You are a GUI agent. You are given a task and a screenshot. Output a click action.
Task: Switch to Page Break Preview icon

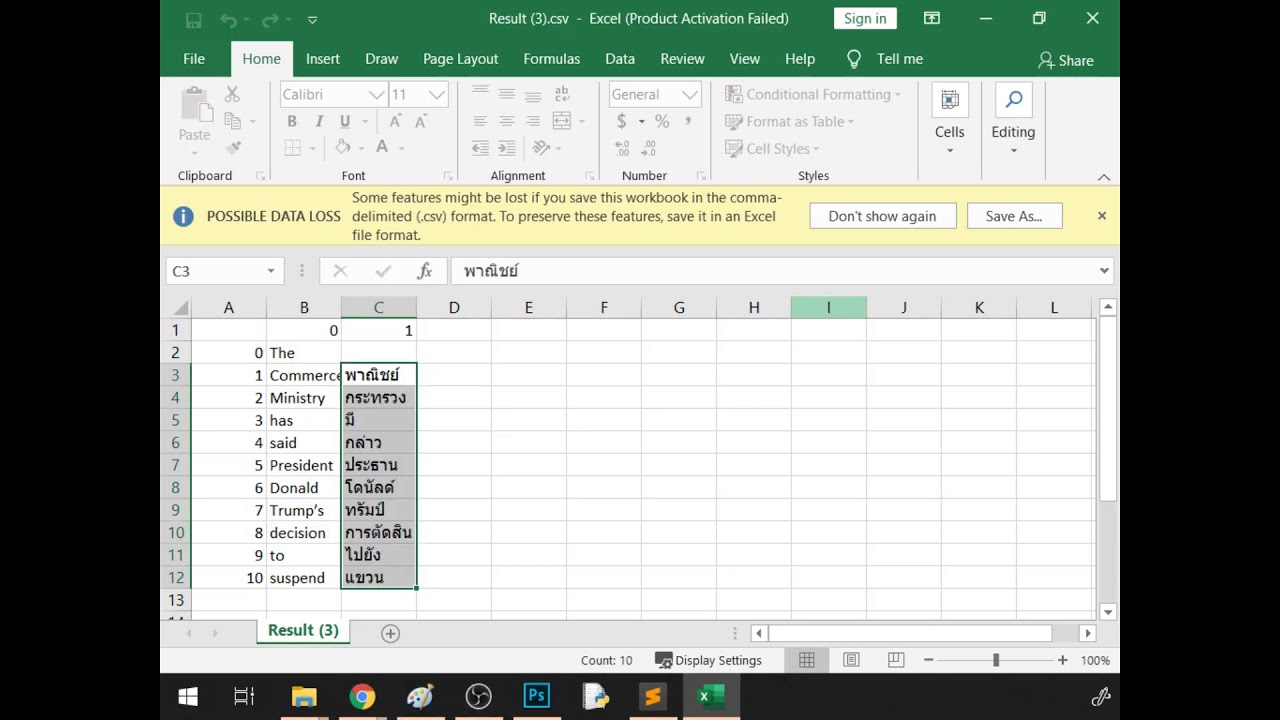[896, 660]
